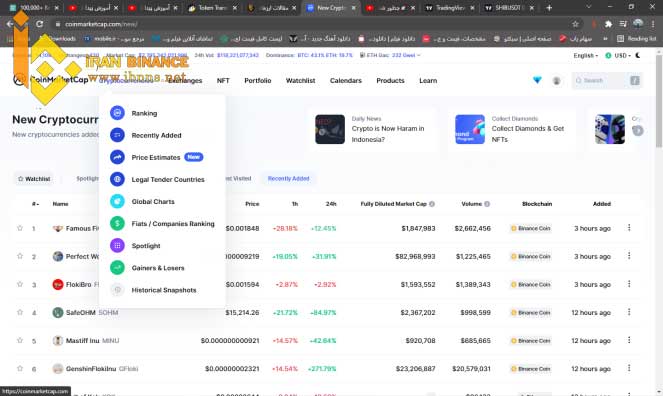Open the user profile avatar
The height and width of the screenshot is (396, 663).
tap(556, 80)
